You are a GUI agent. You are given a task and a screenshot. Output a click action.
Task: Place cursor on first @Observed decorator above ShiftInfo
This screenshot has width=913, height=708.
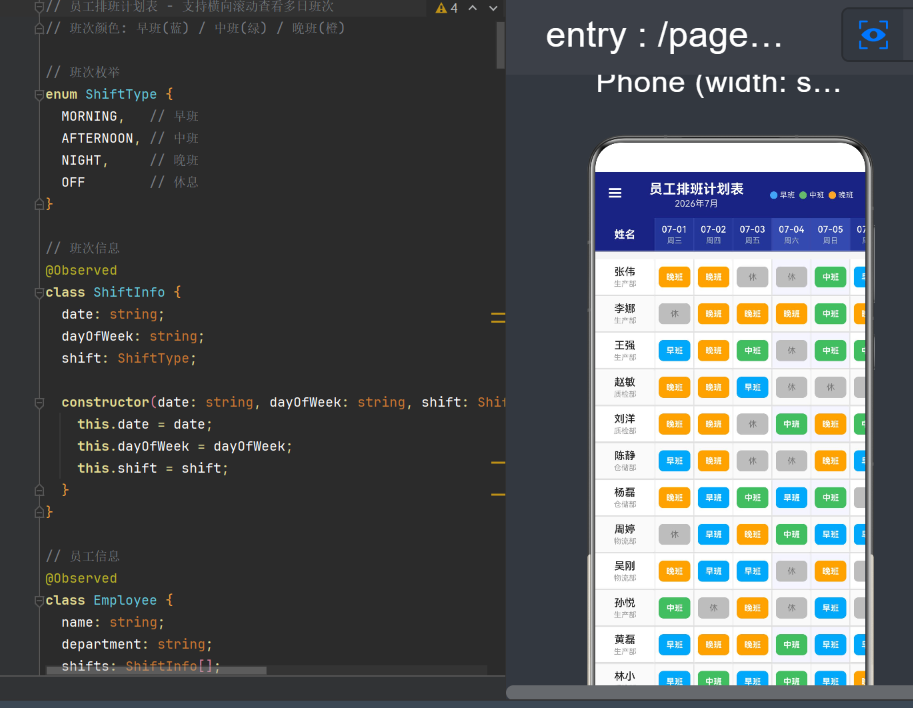pyautogui.click(x=81, y=270)
